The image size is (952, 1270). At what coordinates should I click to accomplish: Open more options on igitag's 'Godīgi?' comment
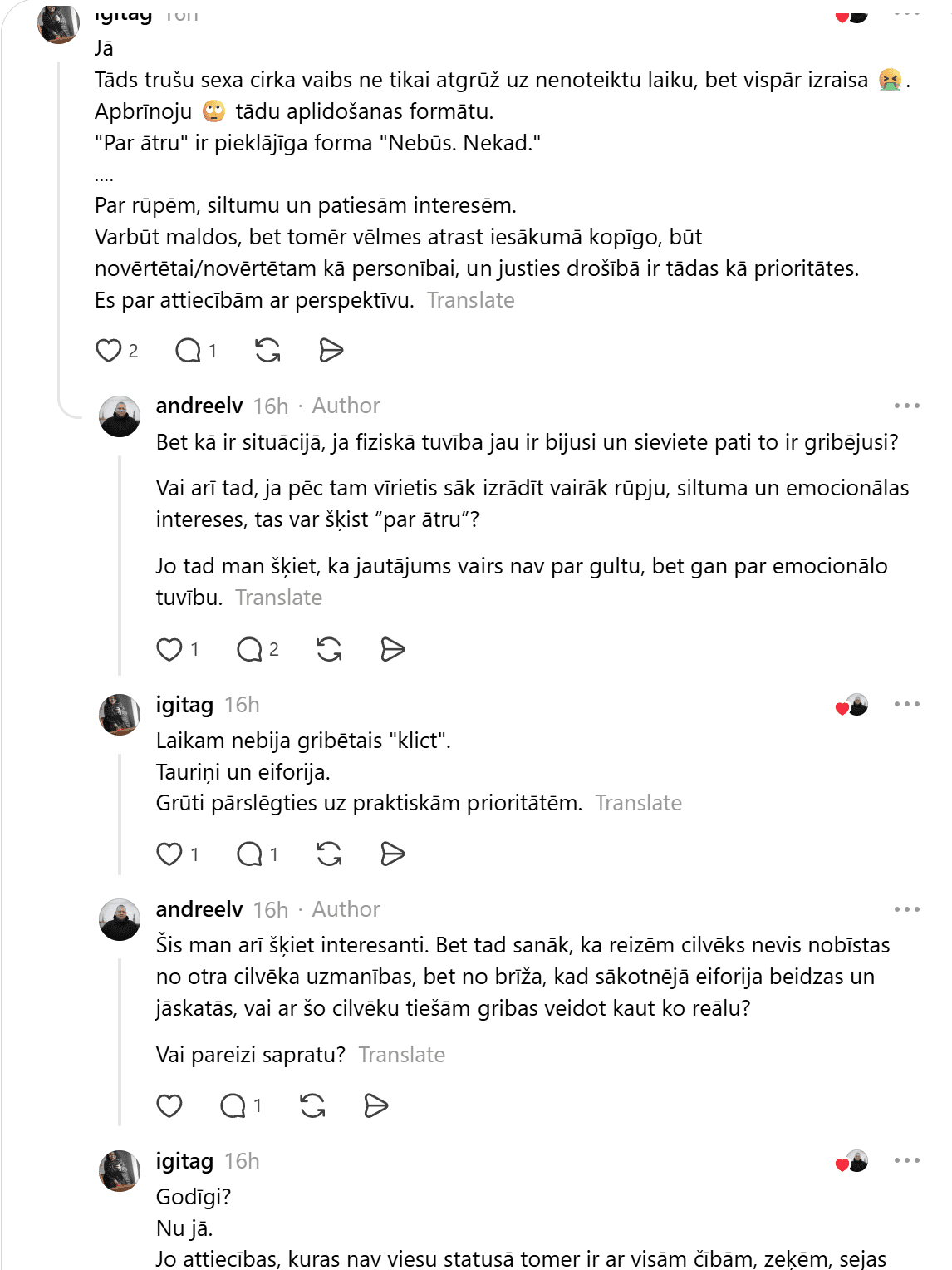click(907, 1160)
